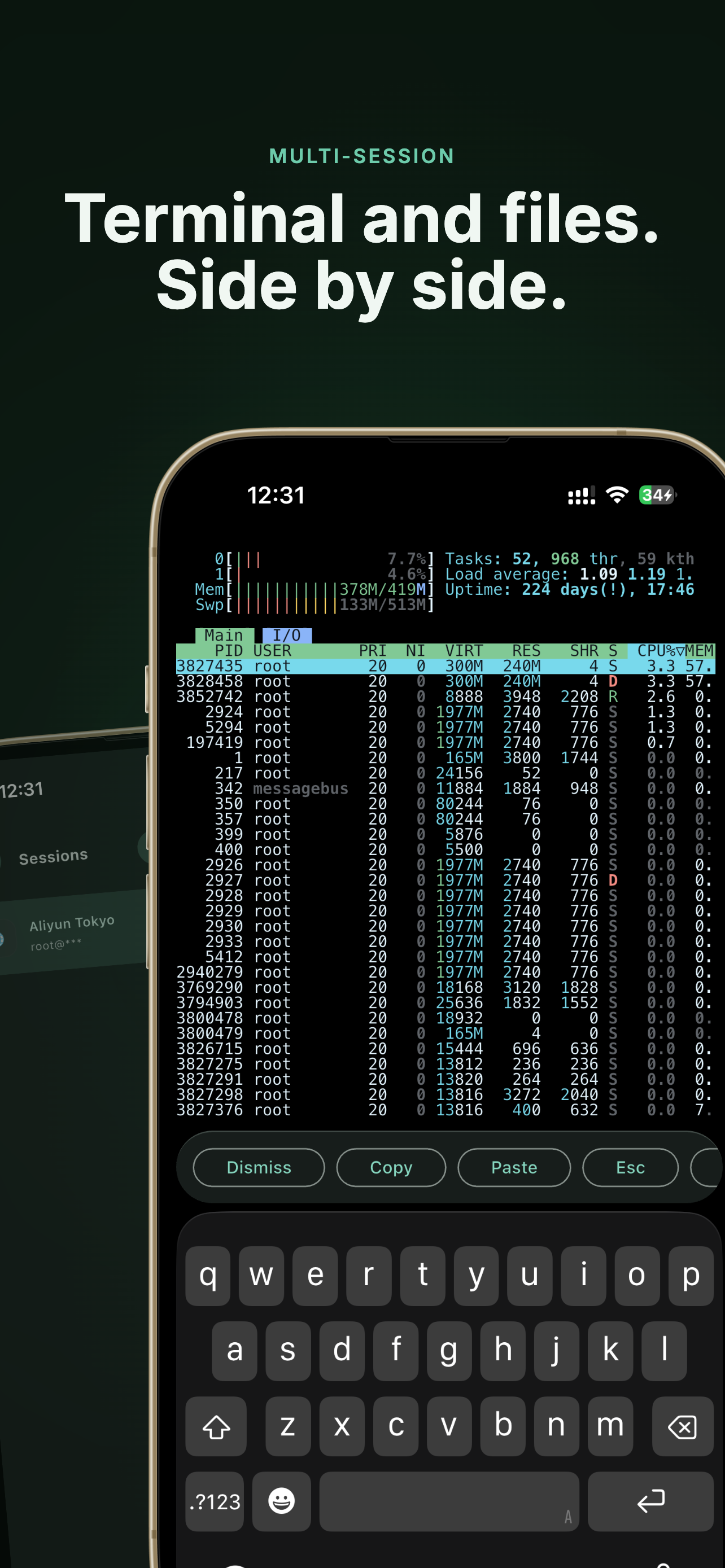
Task: Tap the space bar
Action: [x=449, y=1501]
